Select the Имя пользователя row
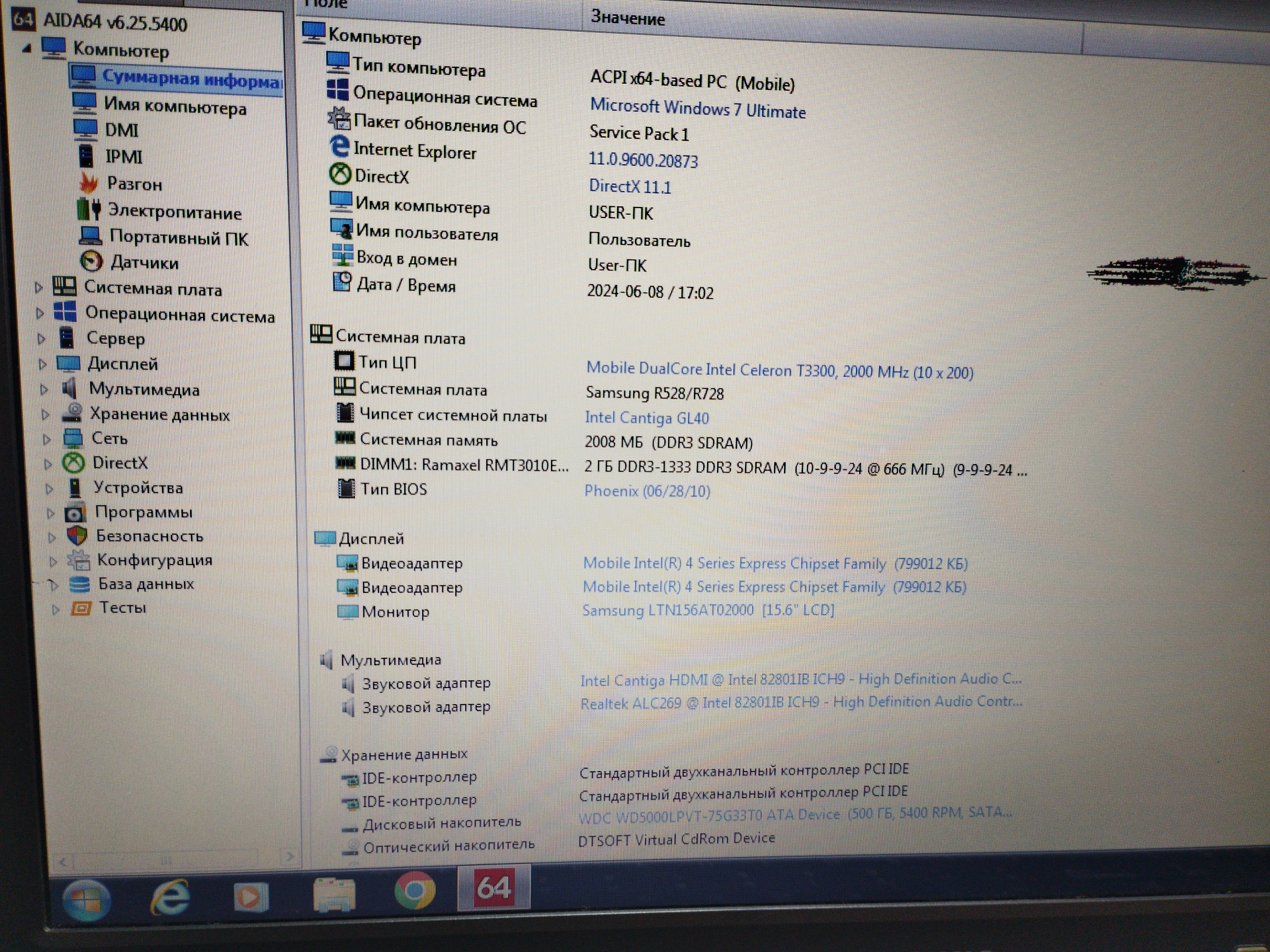 (510, 235)
